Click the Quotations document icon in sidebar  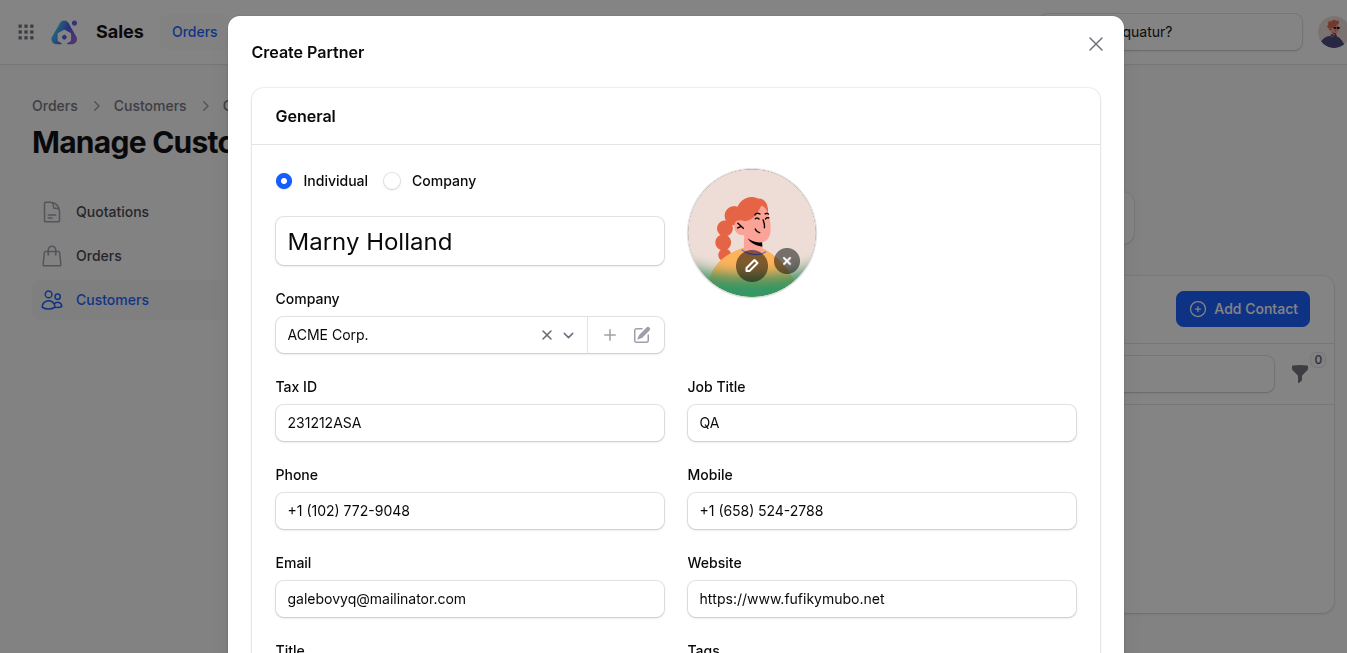[51, 211]
